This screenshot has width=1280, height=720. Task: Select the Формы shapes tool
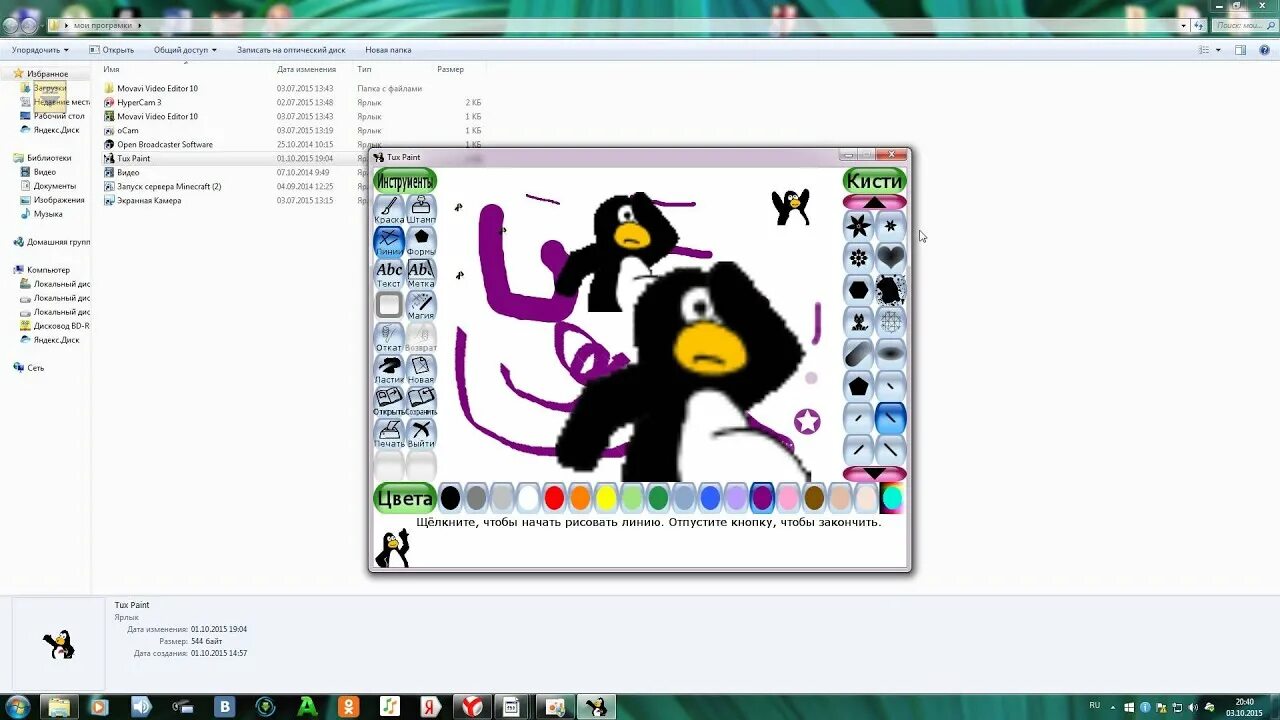coord(421,242)
